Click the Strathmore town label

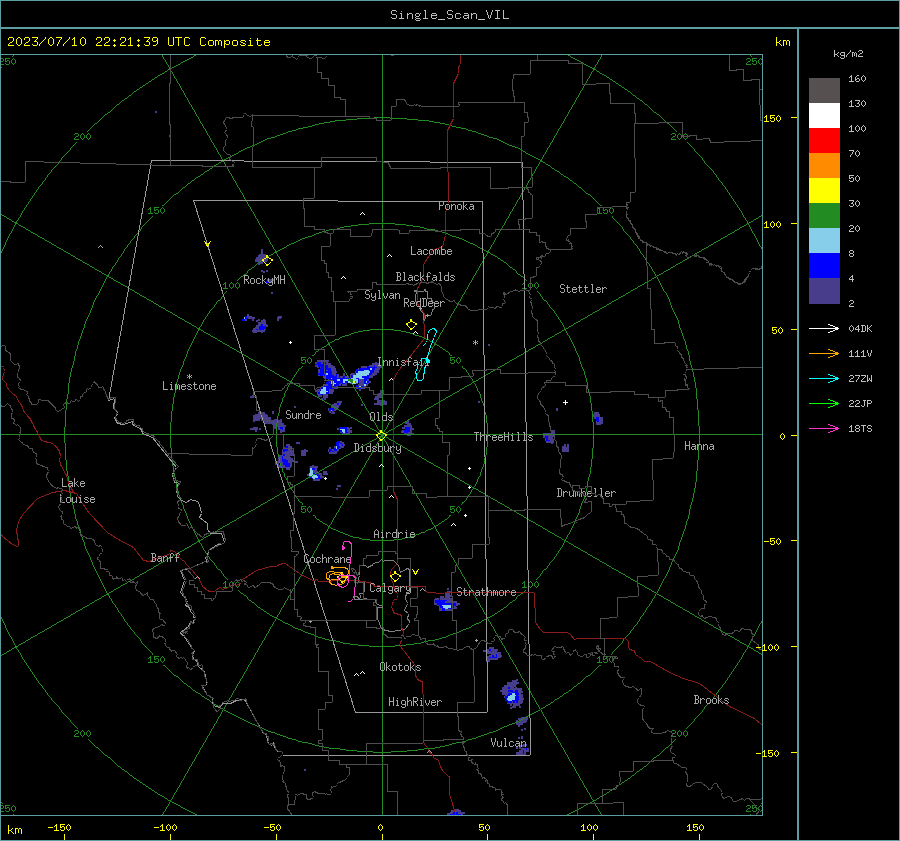point(486,592)
